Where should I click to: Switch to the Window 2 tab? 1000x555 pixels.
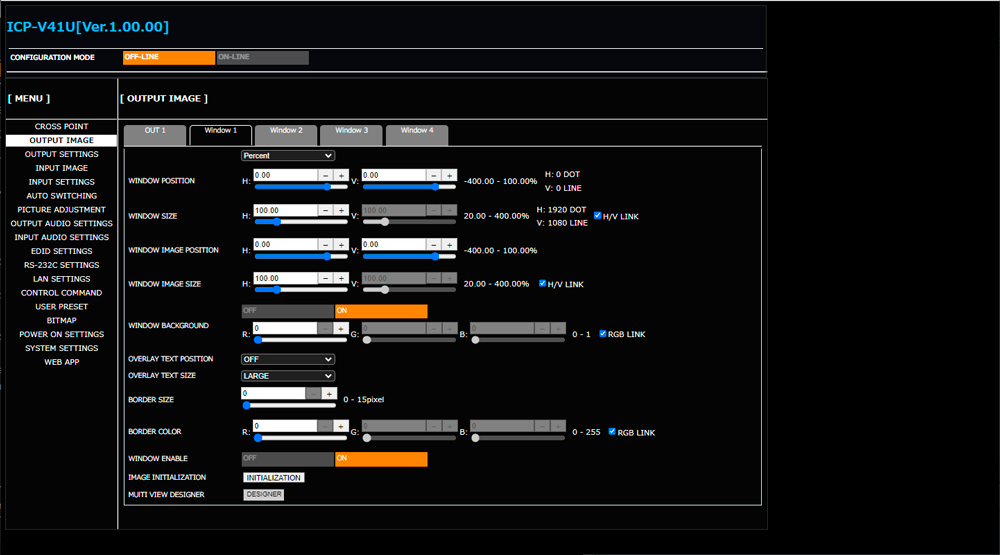click(x=285, y=131)
